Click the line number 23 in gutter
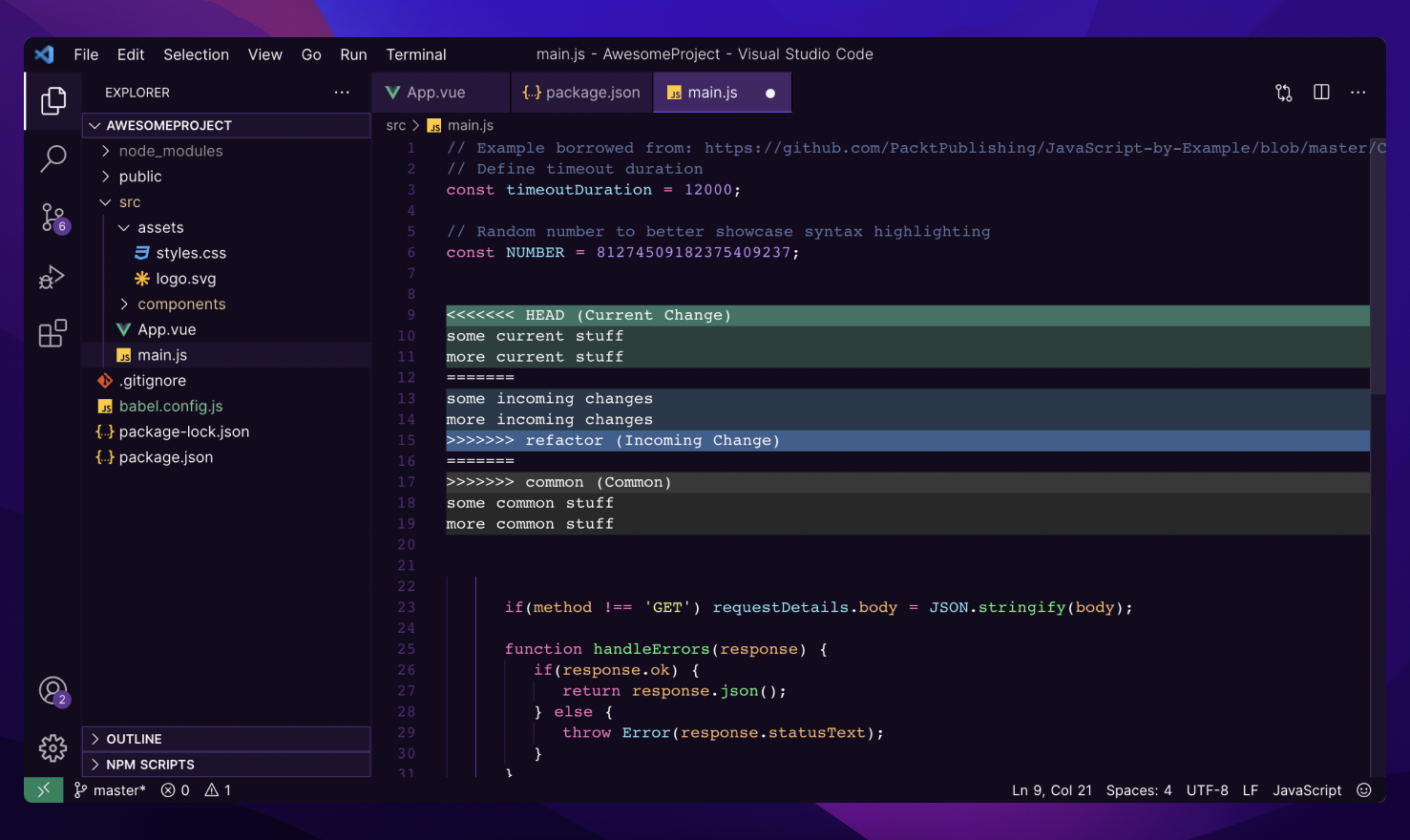1410x840 pixels. coord(407,607)
